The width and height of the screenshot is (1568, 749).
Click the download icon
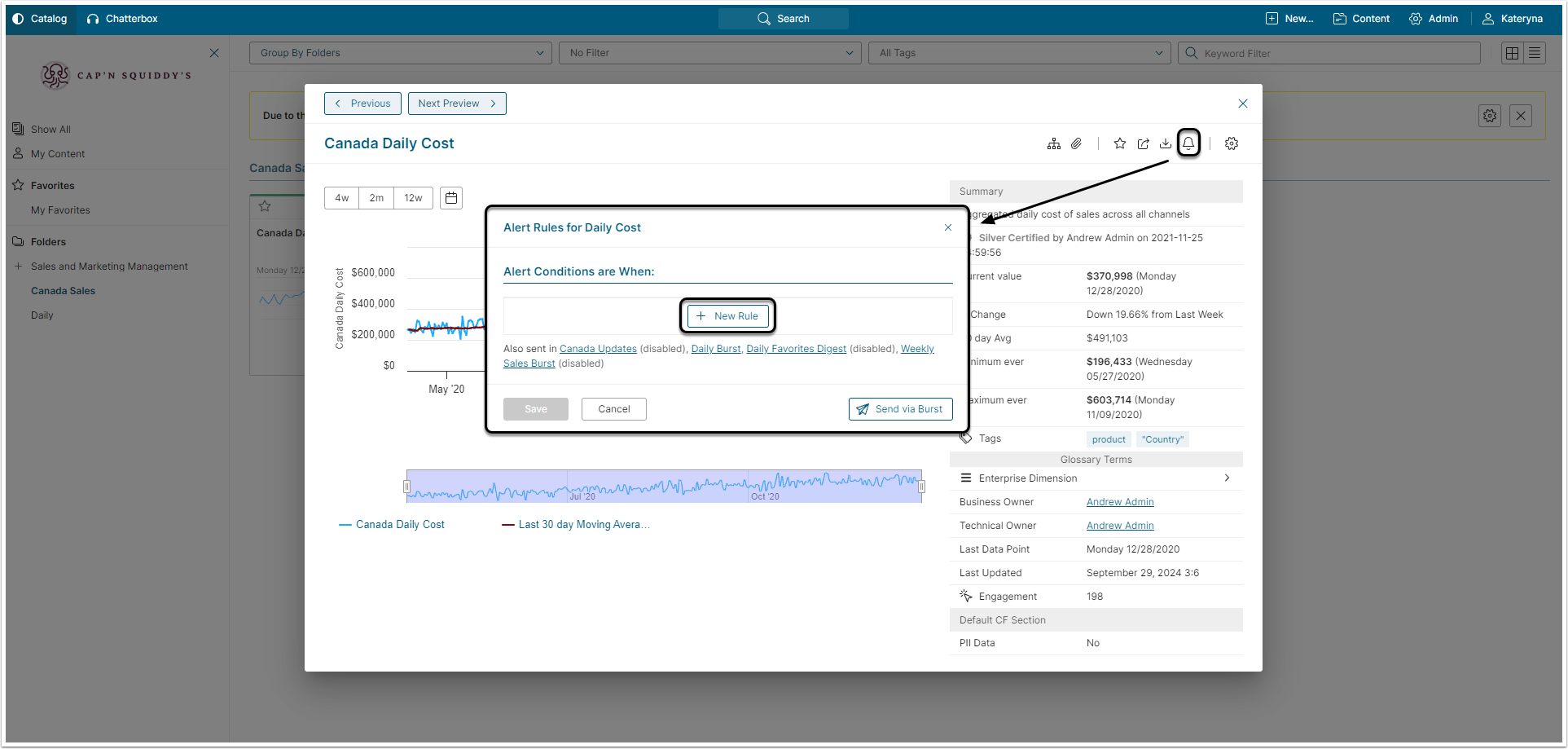pyautogui.click(x=1166, y=143)
